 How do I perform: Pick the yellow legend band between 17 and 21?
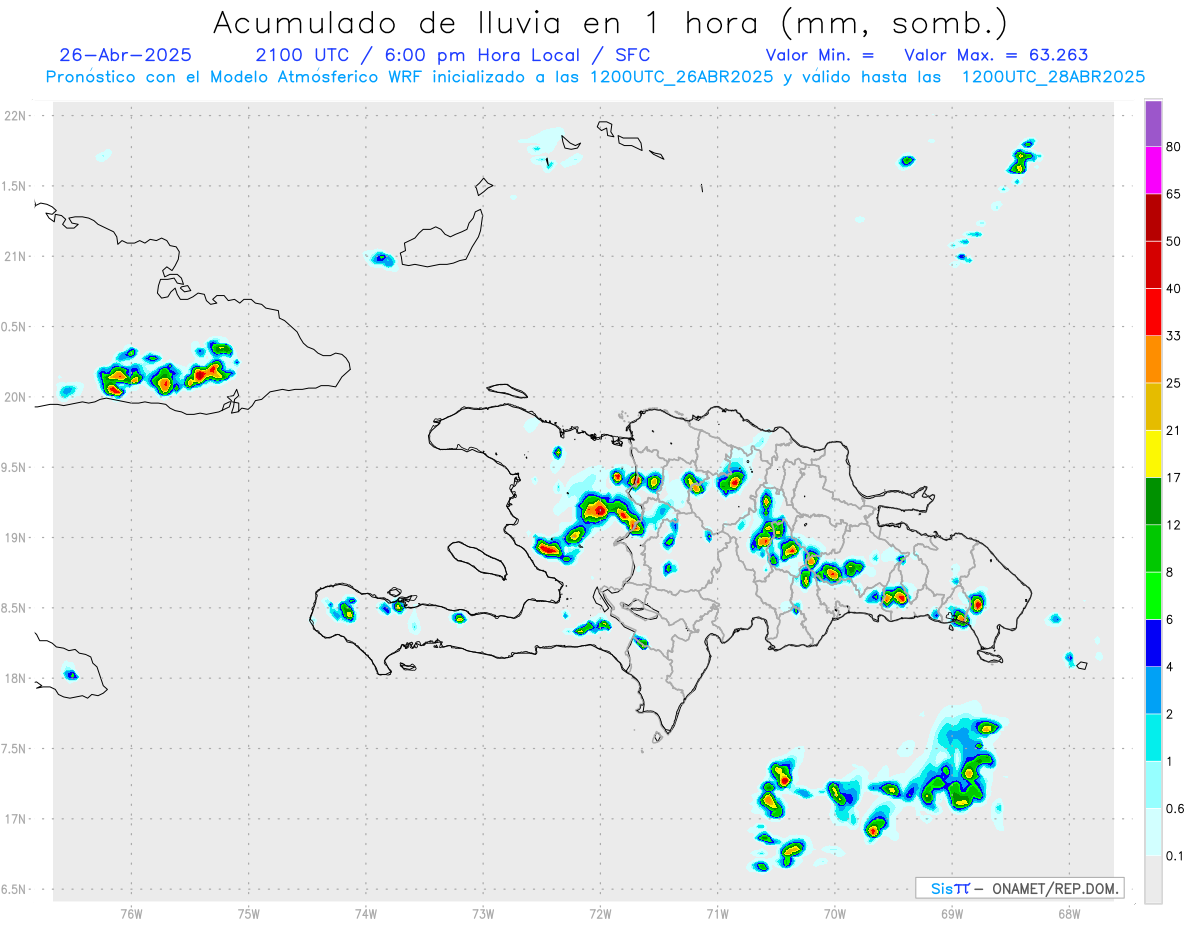[x=1153, y=455]
